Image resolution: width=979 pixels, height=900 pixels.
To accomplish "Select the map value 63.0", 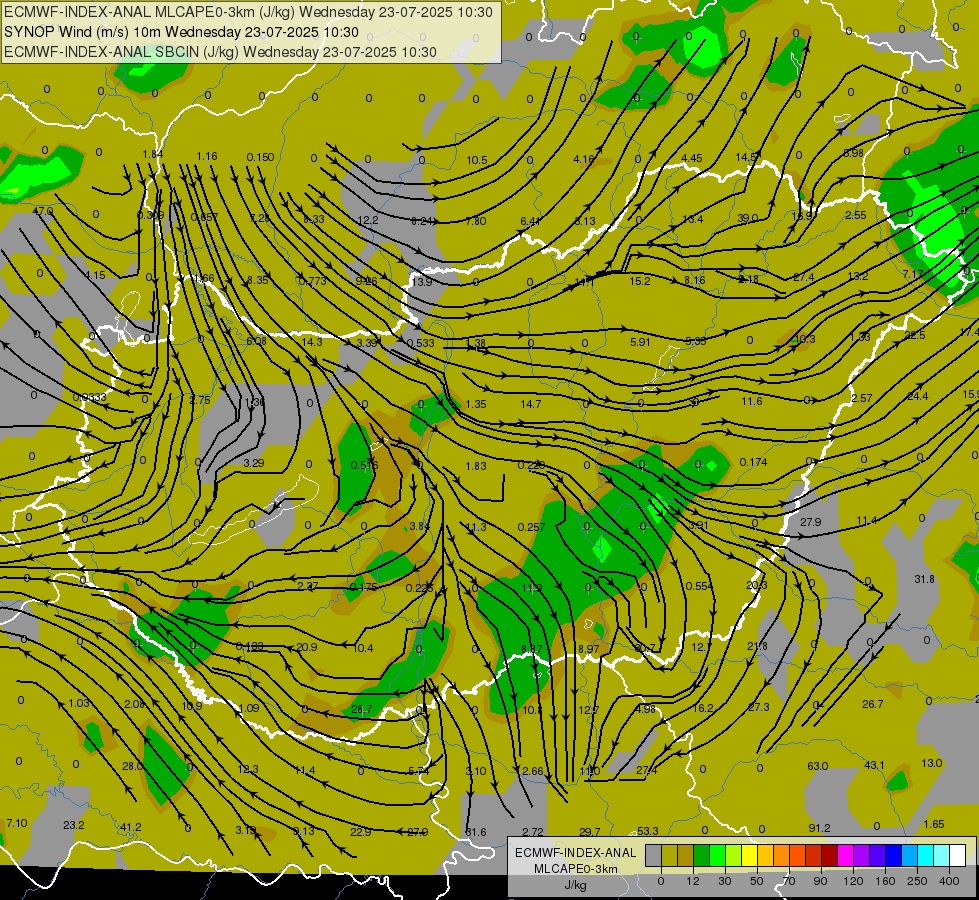I will [817, 766].
